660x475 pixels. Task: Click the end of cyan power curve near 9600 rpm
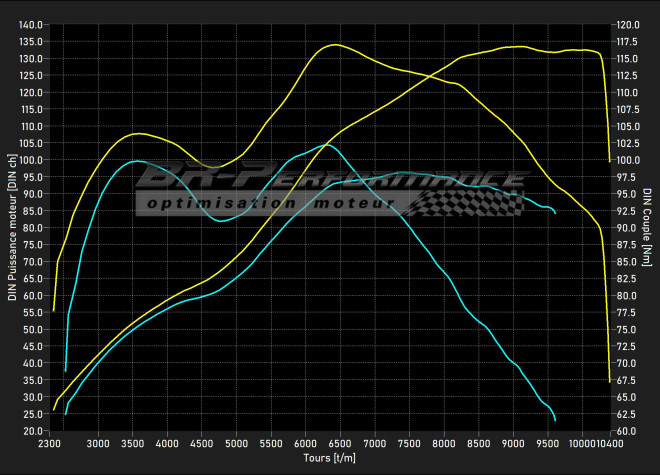coord(555,212)
